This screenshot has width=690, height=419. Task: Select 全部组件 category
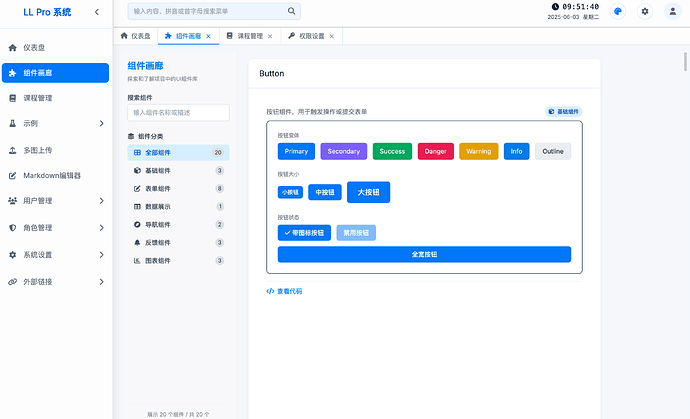(178, 153)
